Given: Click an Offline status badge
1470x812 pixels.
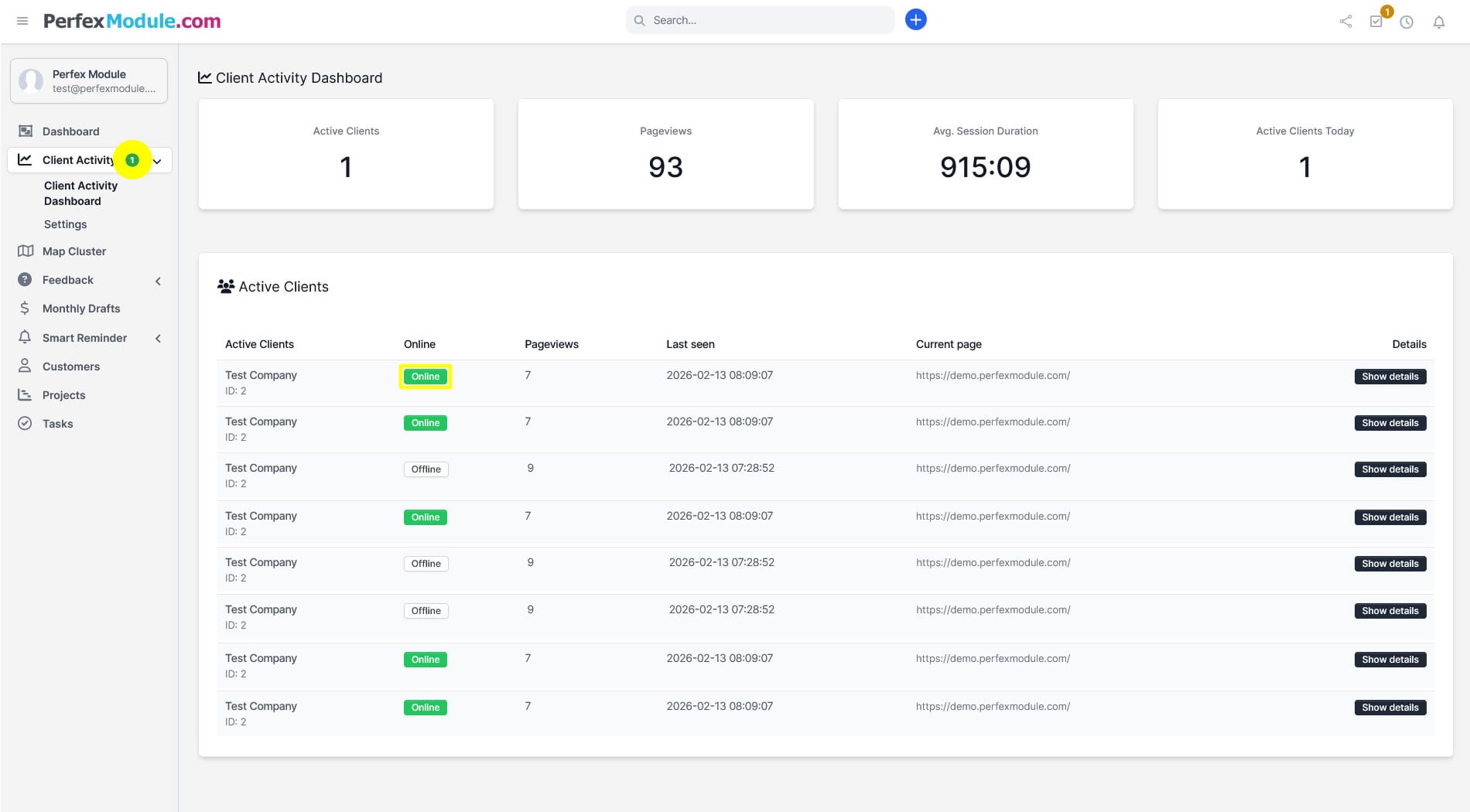Looking at the screenshot, I should [x=425, y=469].
